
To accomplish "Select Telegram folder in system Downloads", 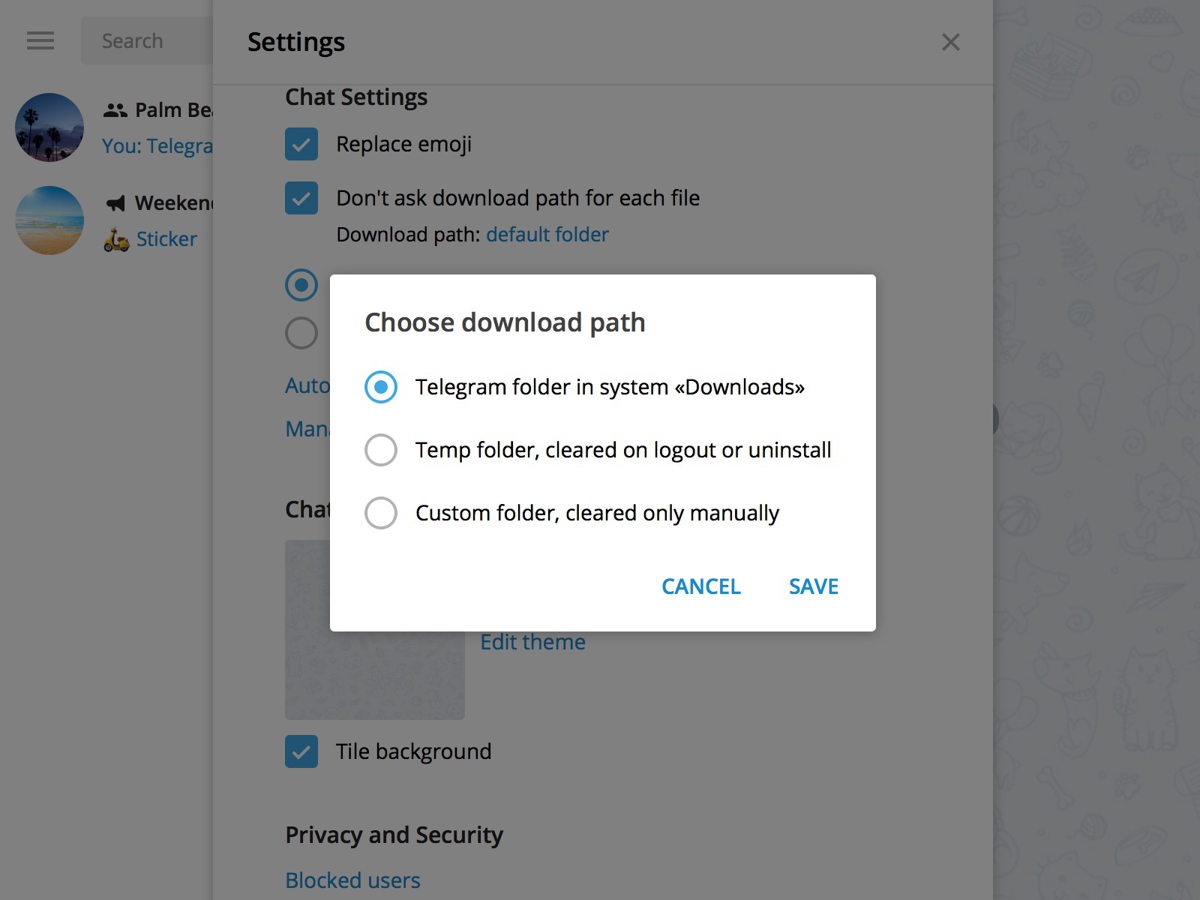I will pyautogui.click(x=381, y=387).
